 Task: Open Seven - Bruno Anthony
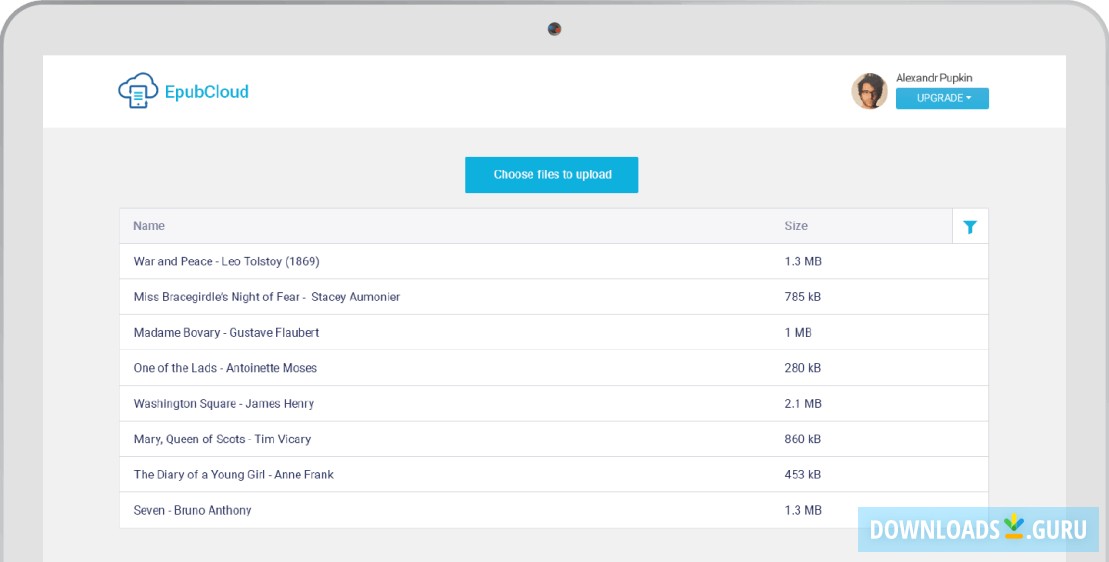tap(192, 510)
